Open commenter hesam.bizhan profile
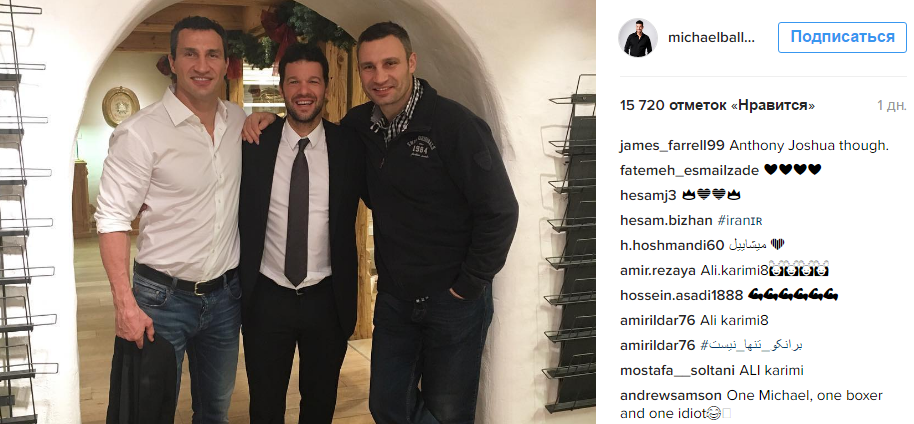 pyautogui.click(x=666, y=220)
